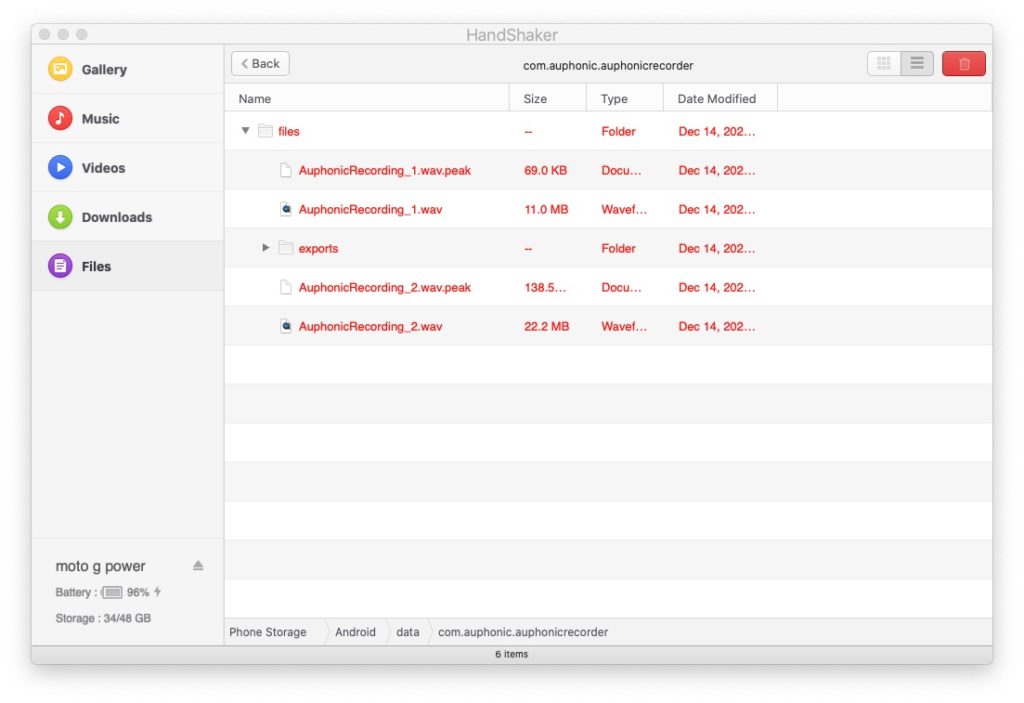Image resolution: width=1024 pixels, height=703 pixels.
Task: Collapse the files folder
Action: coord(246,131)
